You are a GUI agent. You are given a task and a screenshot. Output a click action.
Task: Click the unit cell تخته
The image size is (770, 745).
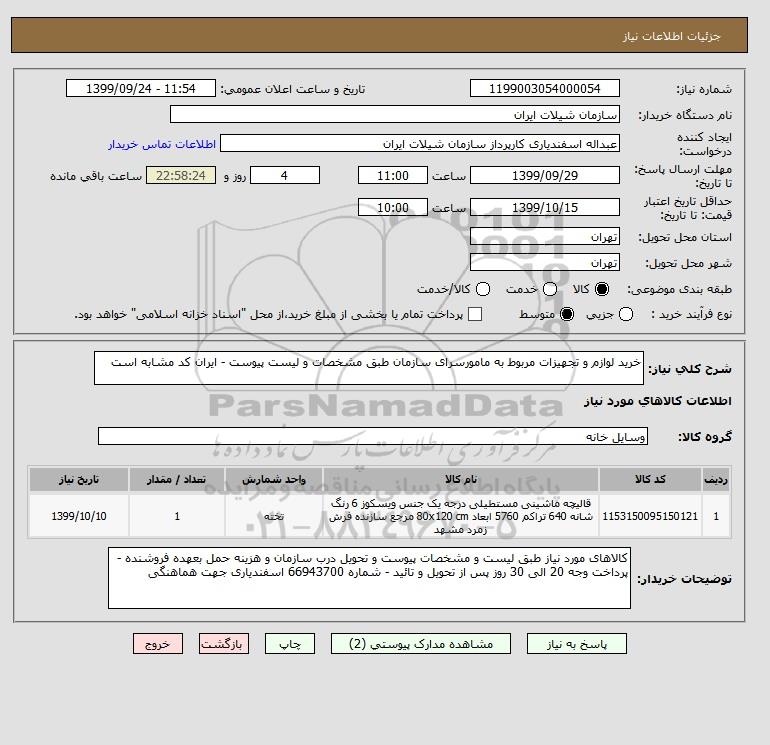point(274,516)
